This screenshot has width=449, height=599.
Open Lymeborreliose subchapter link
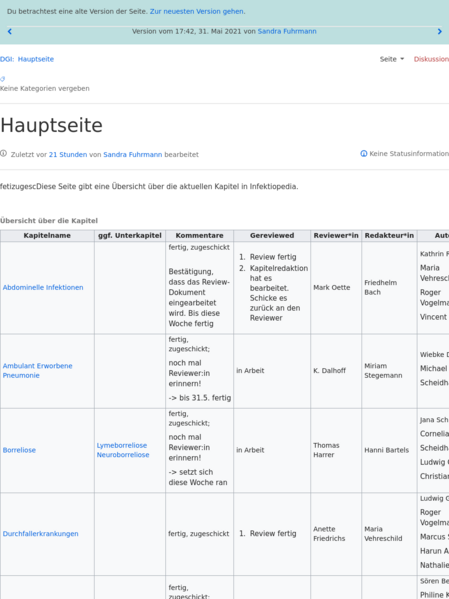[x=122, y=445]
